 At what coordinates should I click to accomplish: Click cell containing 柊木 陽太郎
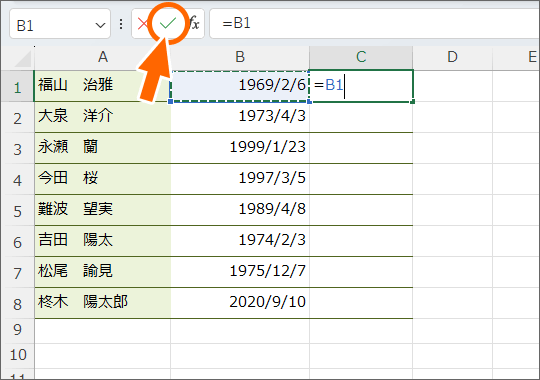103,303
